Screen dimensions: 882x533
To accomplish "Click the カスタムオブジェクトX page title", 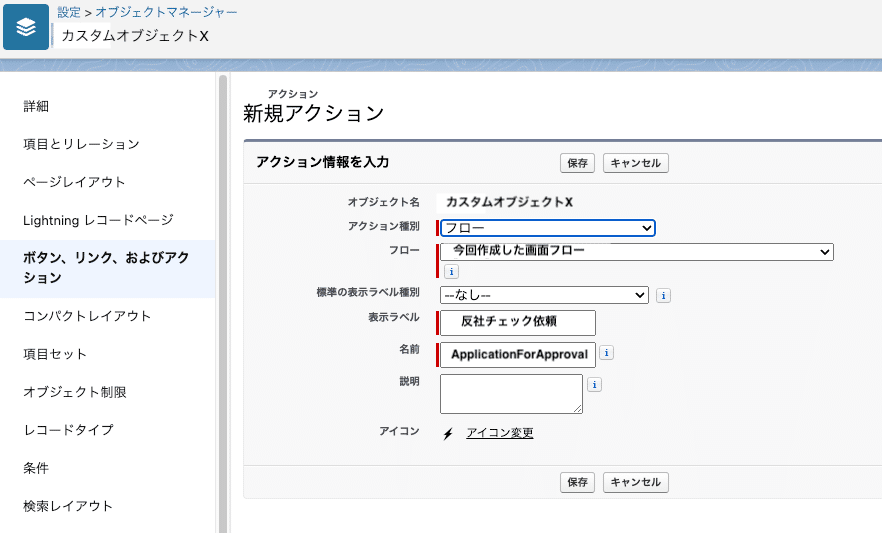I will 135,36.
